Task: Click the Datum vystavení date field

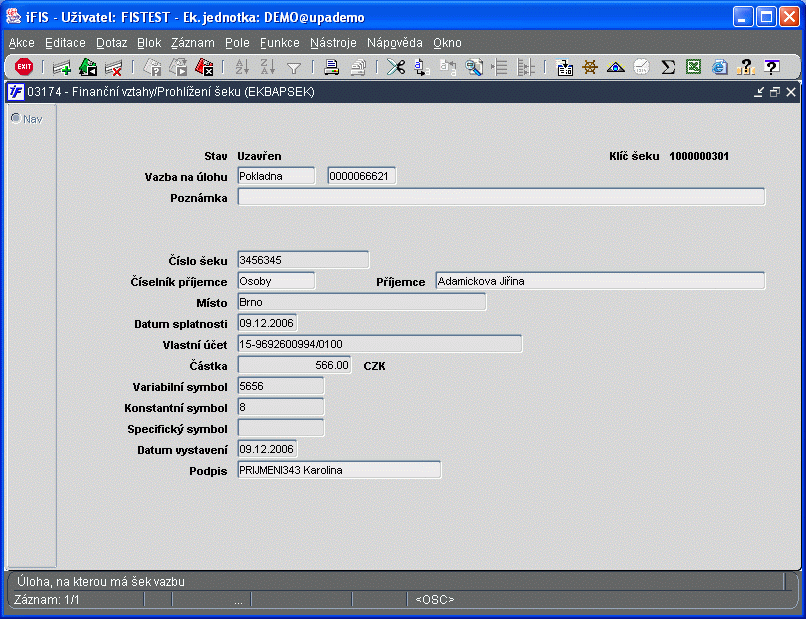Action: 267,449
